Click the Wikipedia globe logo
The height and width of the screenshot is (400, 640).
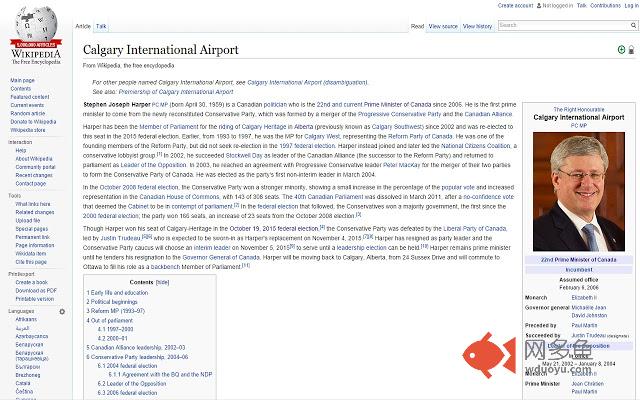pyautogui.click(x=36, y=34)
